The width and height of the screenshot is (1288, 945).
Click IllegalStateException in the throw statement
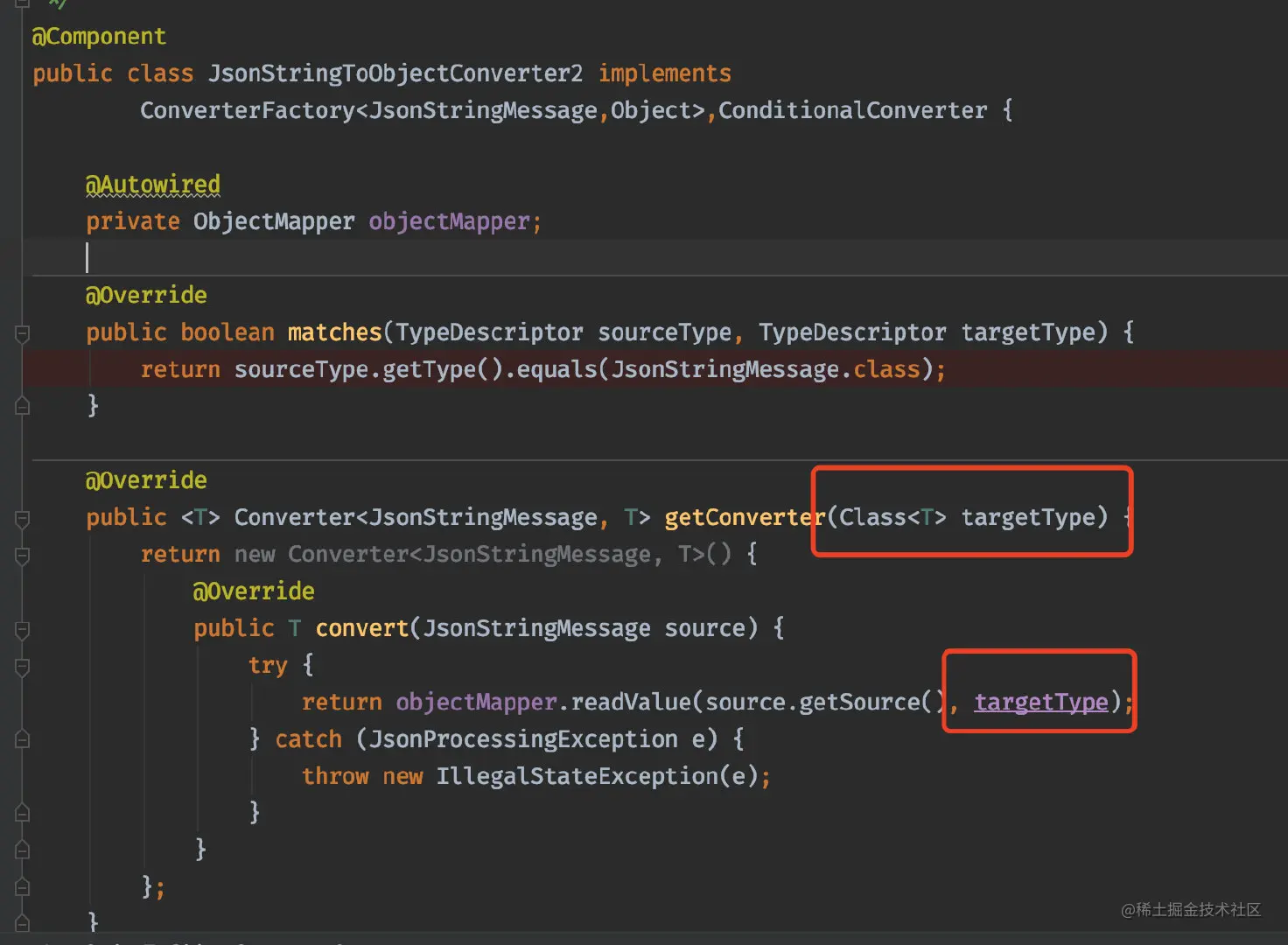(577, 776)
